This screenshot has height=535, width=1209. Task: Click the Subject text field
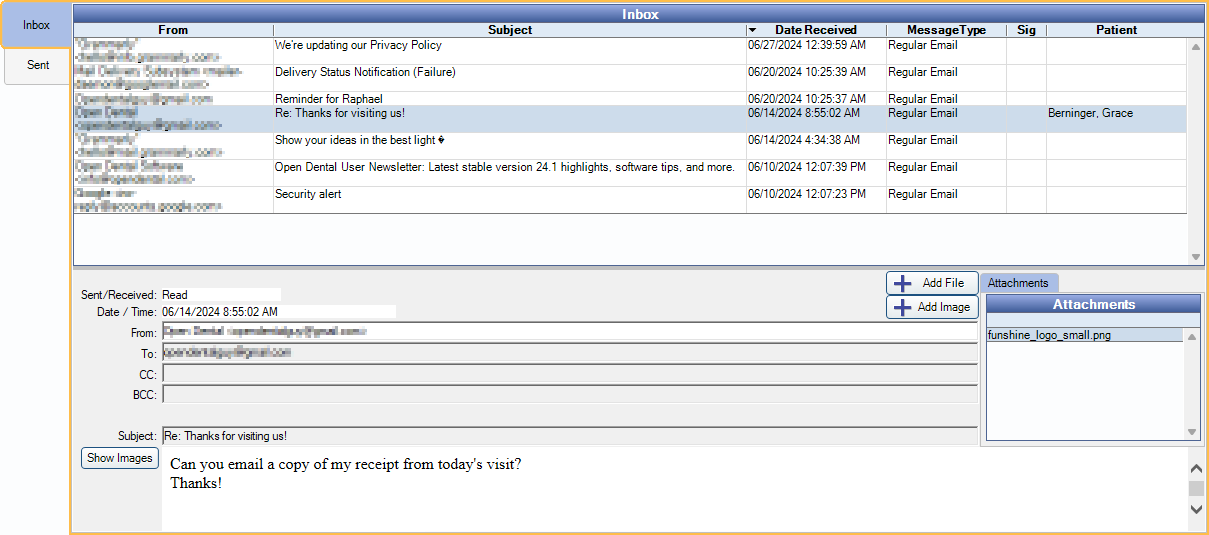tap(568, 436)
